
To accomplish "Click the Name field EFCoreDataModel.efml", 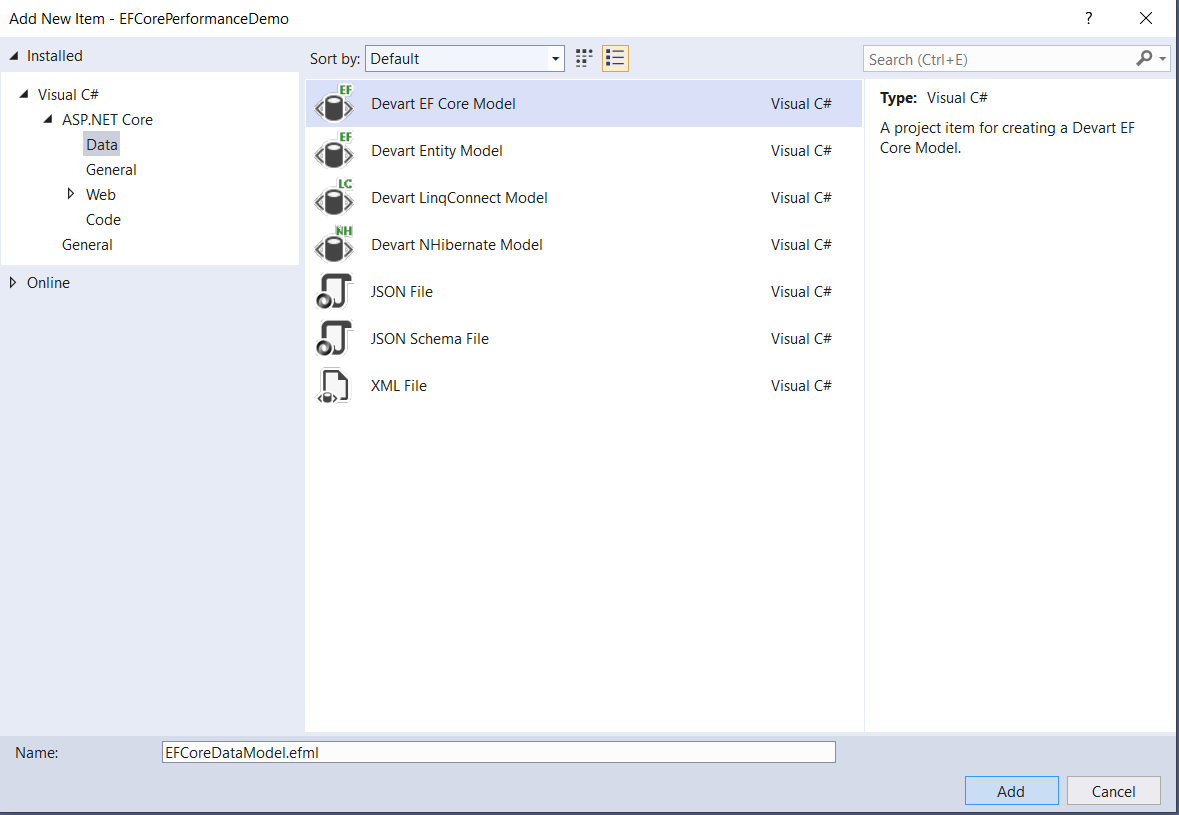I will (499, 752).
